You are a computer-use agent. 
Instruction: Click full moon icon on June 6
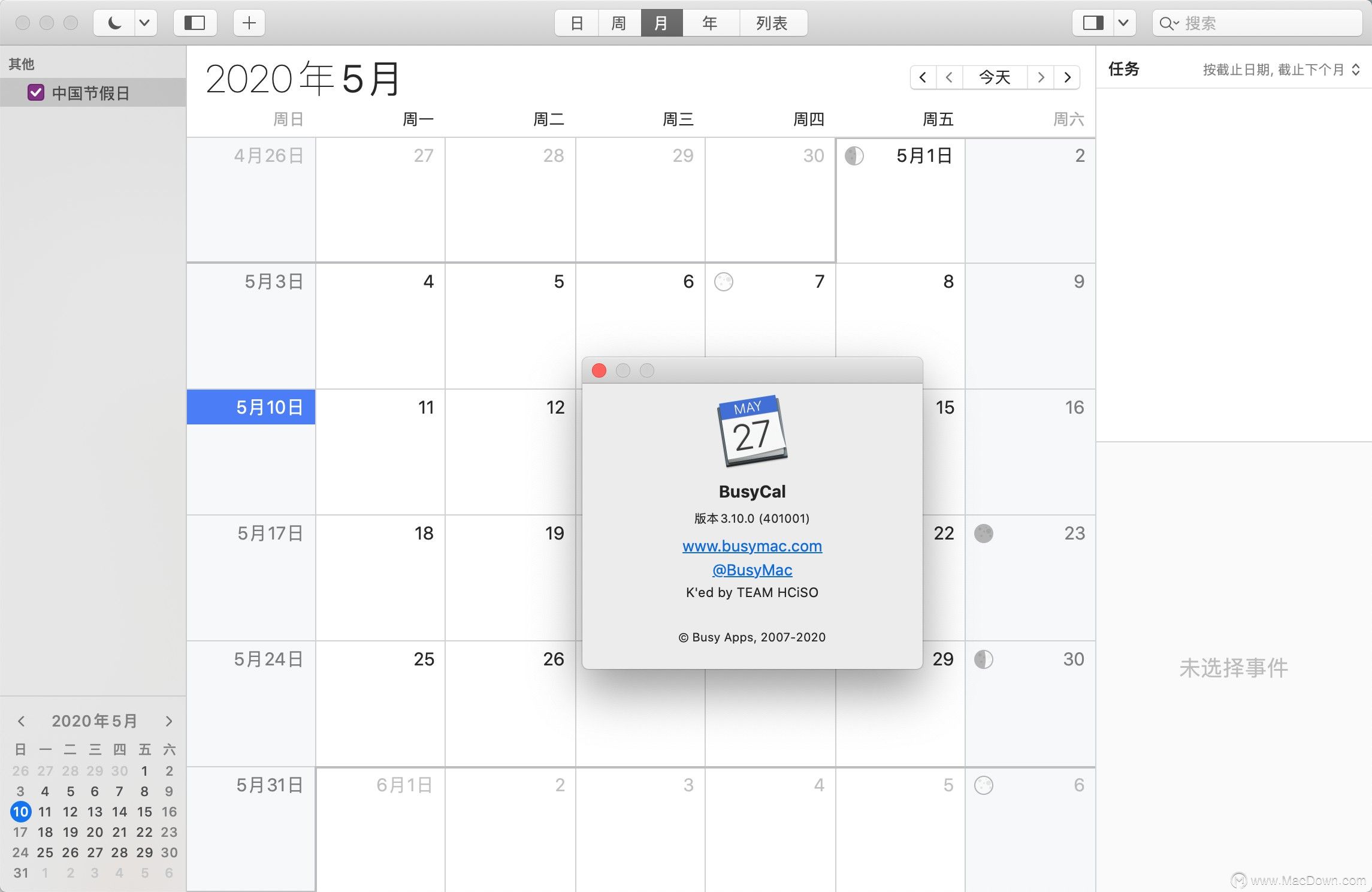[984, 785]
